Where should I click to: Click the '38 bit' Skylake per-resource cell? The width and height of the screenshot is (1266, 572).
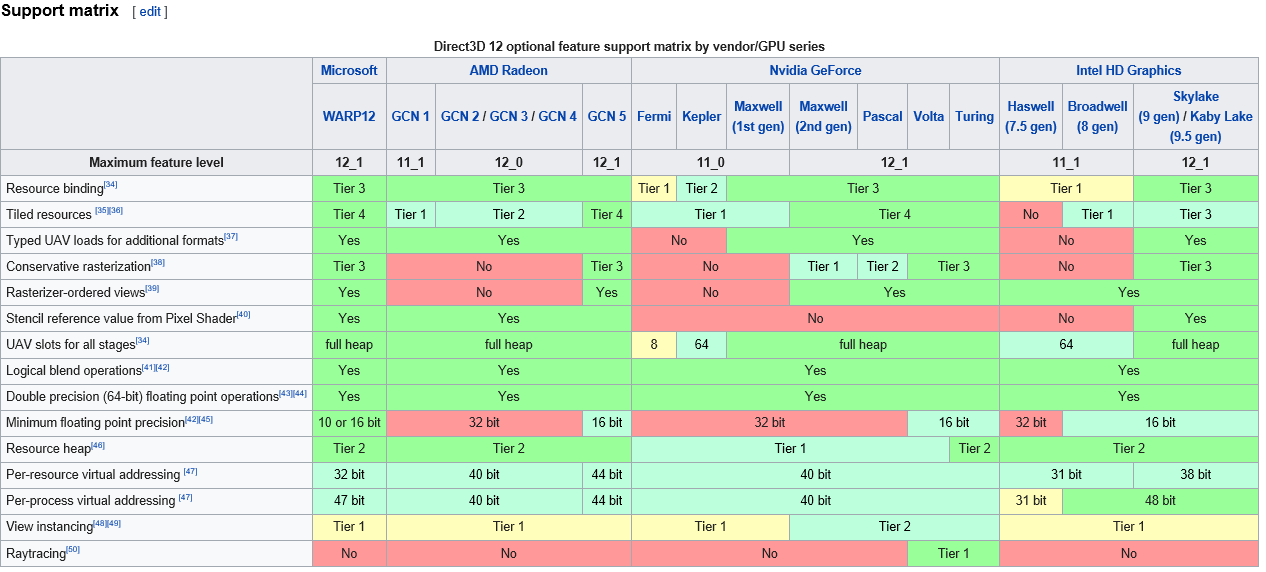[x=1196, y=474]
